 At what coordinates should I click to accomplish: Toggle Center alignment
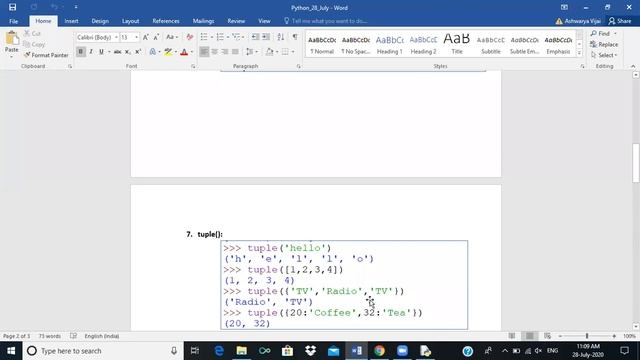[x=214, y=52]
